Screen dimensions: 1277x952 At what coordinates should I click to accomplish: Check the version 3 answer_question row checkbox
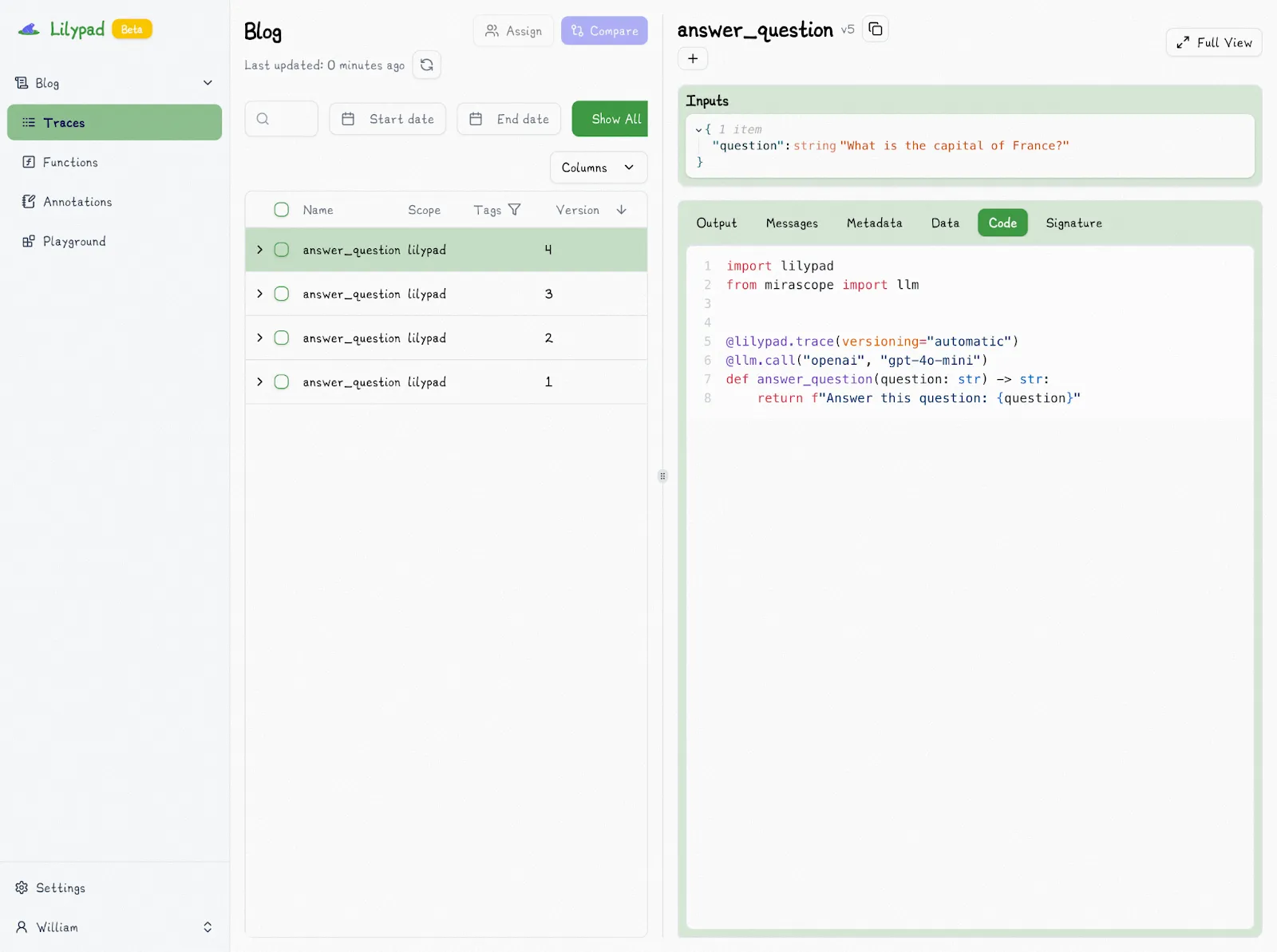click(x=282, y=294)
